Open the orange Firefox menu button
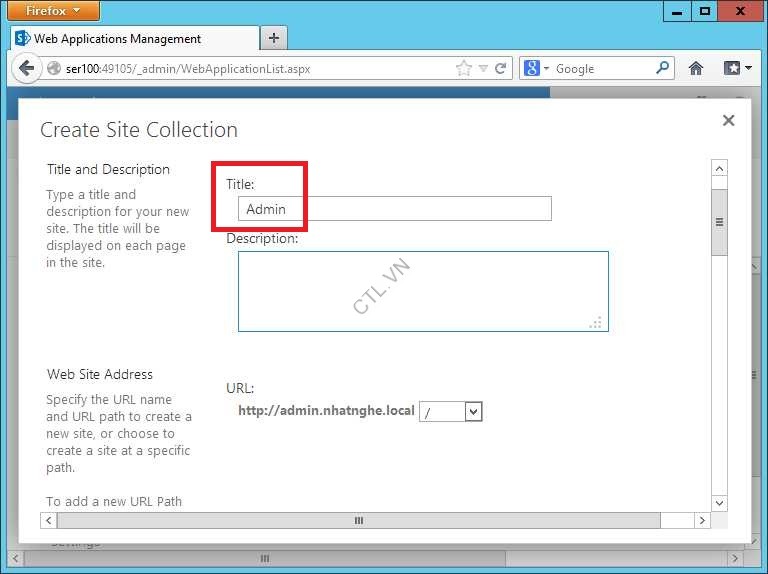The image size is (768, 574). point(54,11)
